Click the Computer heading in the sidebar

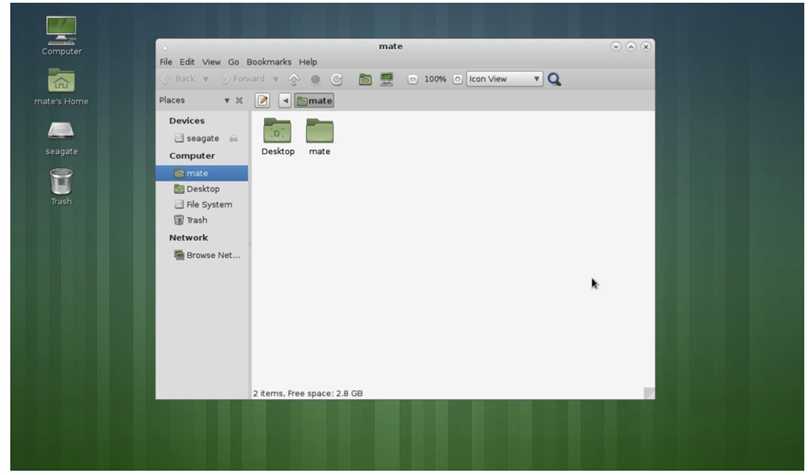(x=192, y=156)
